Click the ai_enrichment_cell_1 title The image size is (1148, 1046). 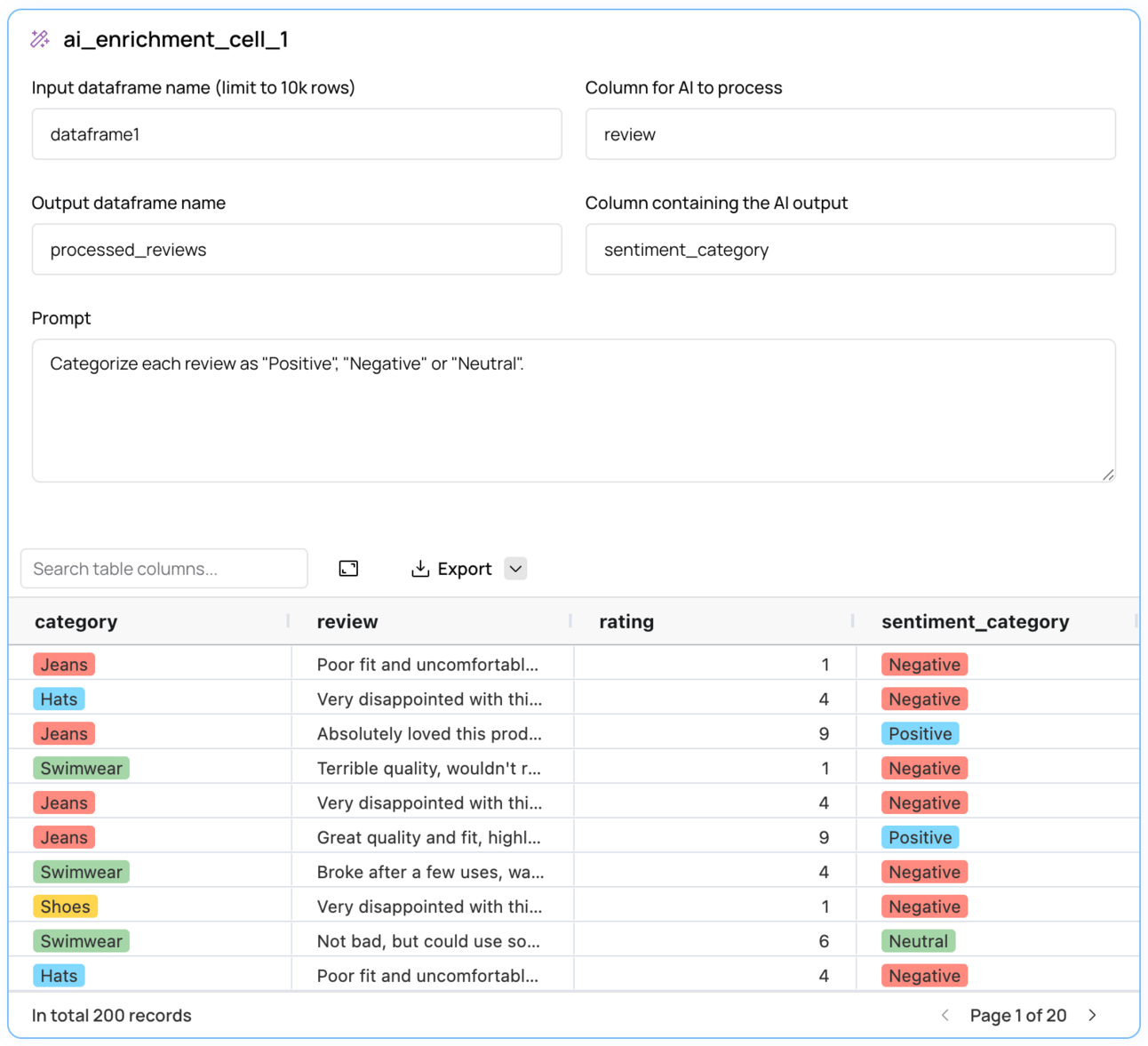click(176, 39)
